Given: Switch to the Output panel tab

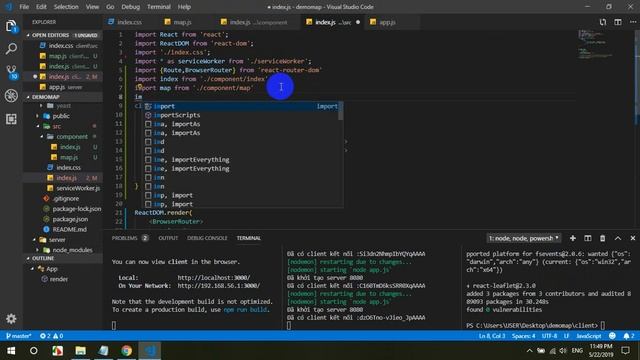Looking at the screenshot, I should [168, 238].
